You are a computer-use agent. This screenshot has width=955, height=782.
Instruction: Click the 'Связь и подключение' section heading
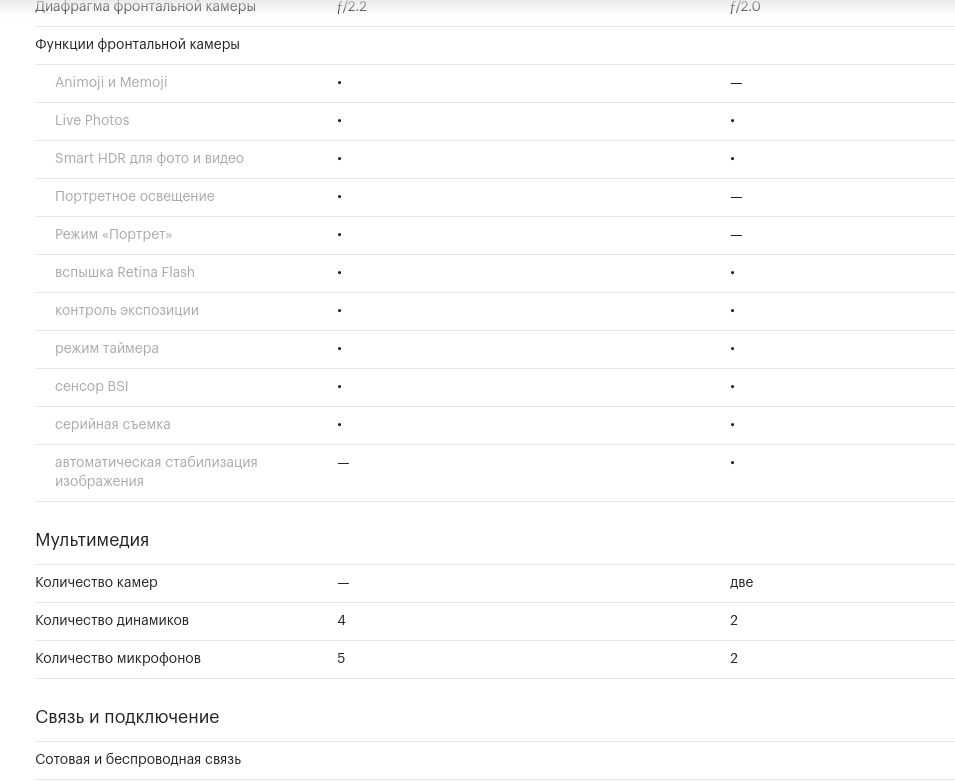pos(127,717)
